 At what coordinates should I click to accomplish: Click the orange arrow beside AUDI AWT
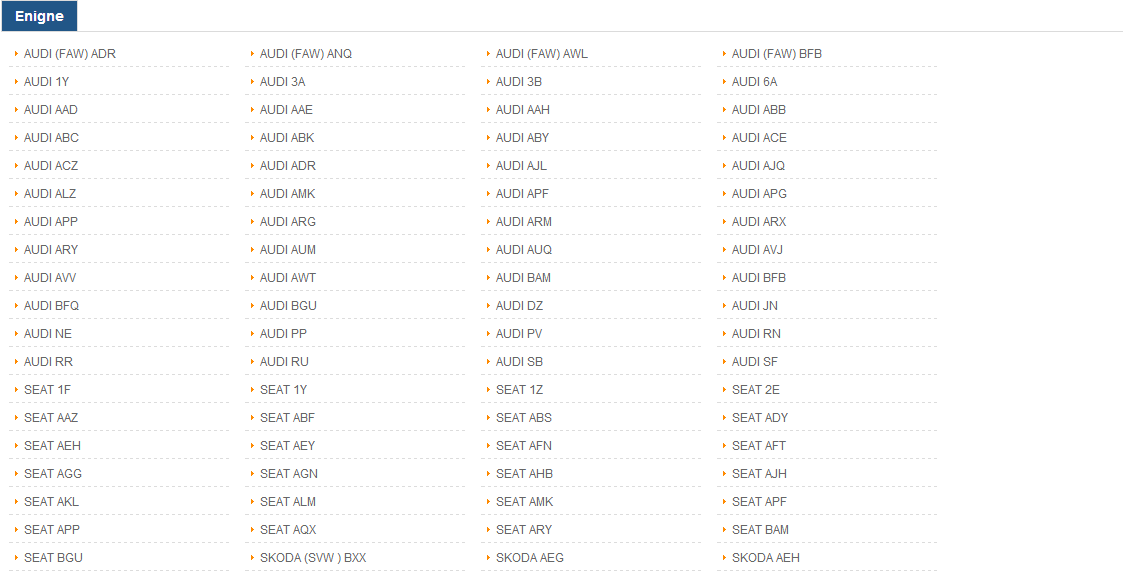tap(252, 277)
